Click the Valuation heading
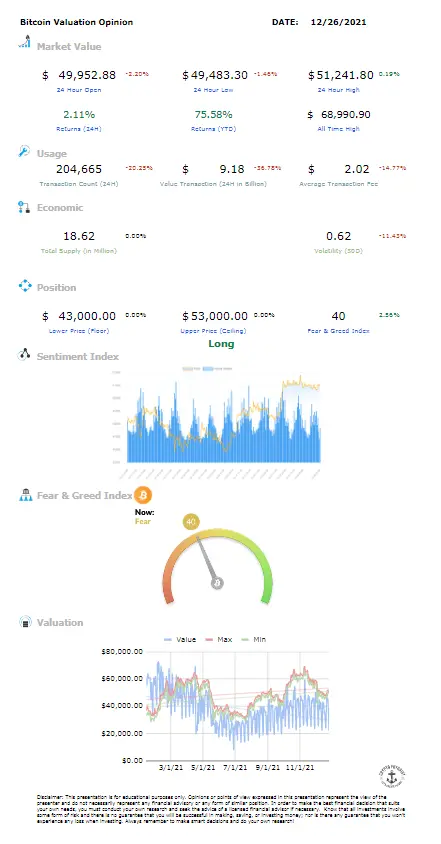This screenshot has width=441, height=844. pyautogui.click(x=60, y=622)
